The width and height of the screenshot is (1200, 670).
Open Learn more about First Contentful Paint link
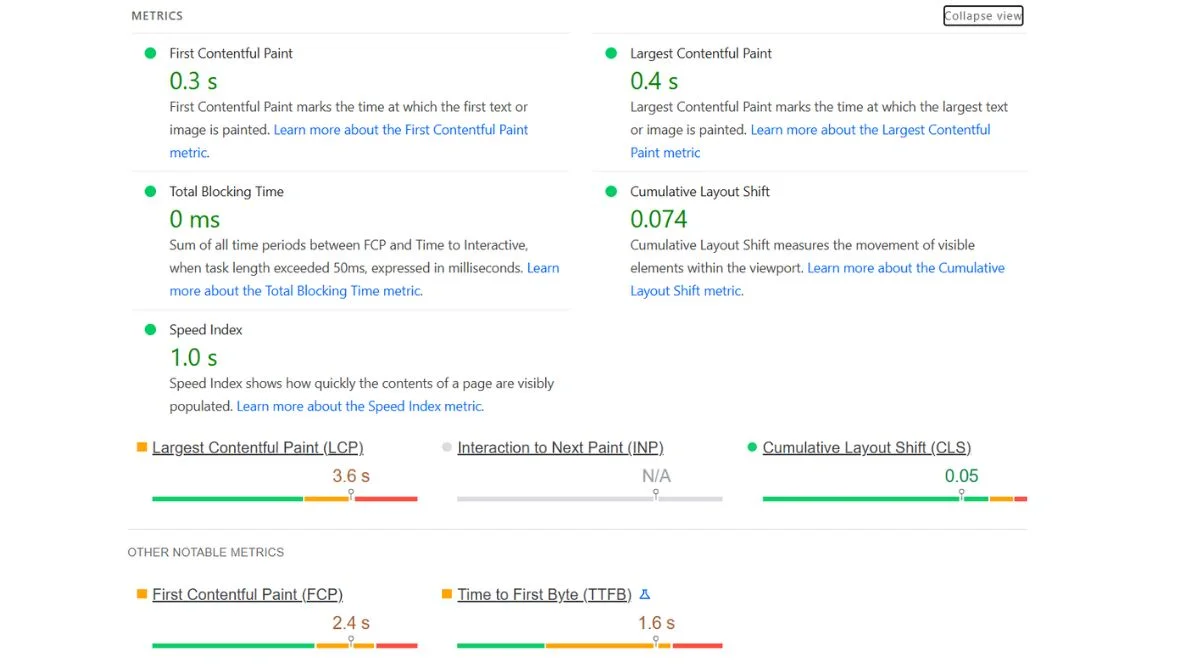click(x=401, y=130)
